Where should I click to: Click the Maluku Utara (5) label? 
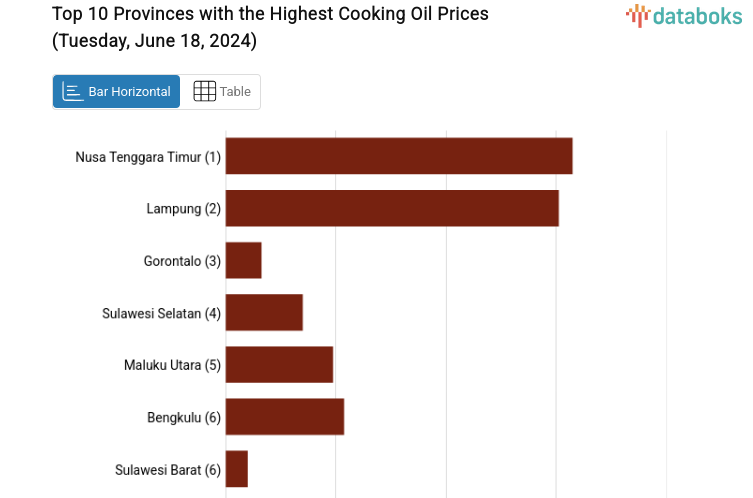point(172,365)
